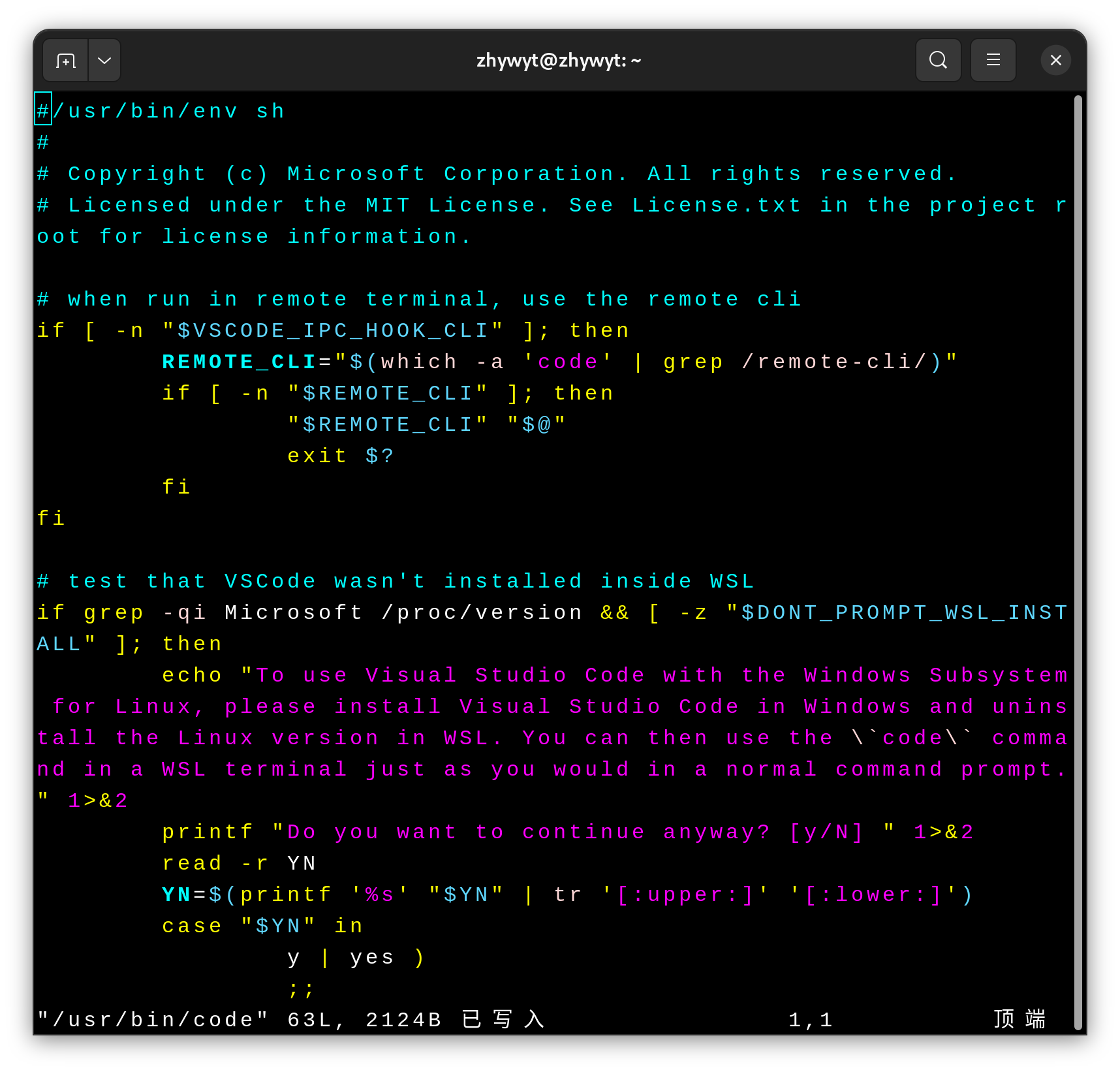The width and height of the screenshot is (1120, 1072).
Task: Click status bar file name "/usr/bin/code"
Action: (x=153, y=1020)
